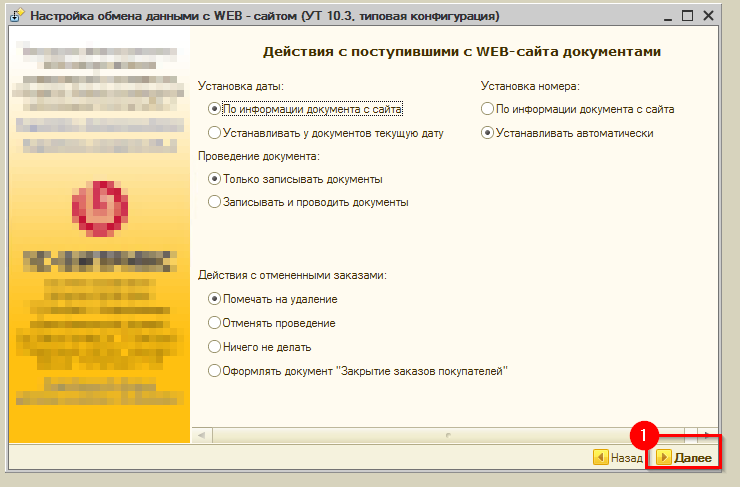Select number 'По информации документа с сайта'

point(487,109)
